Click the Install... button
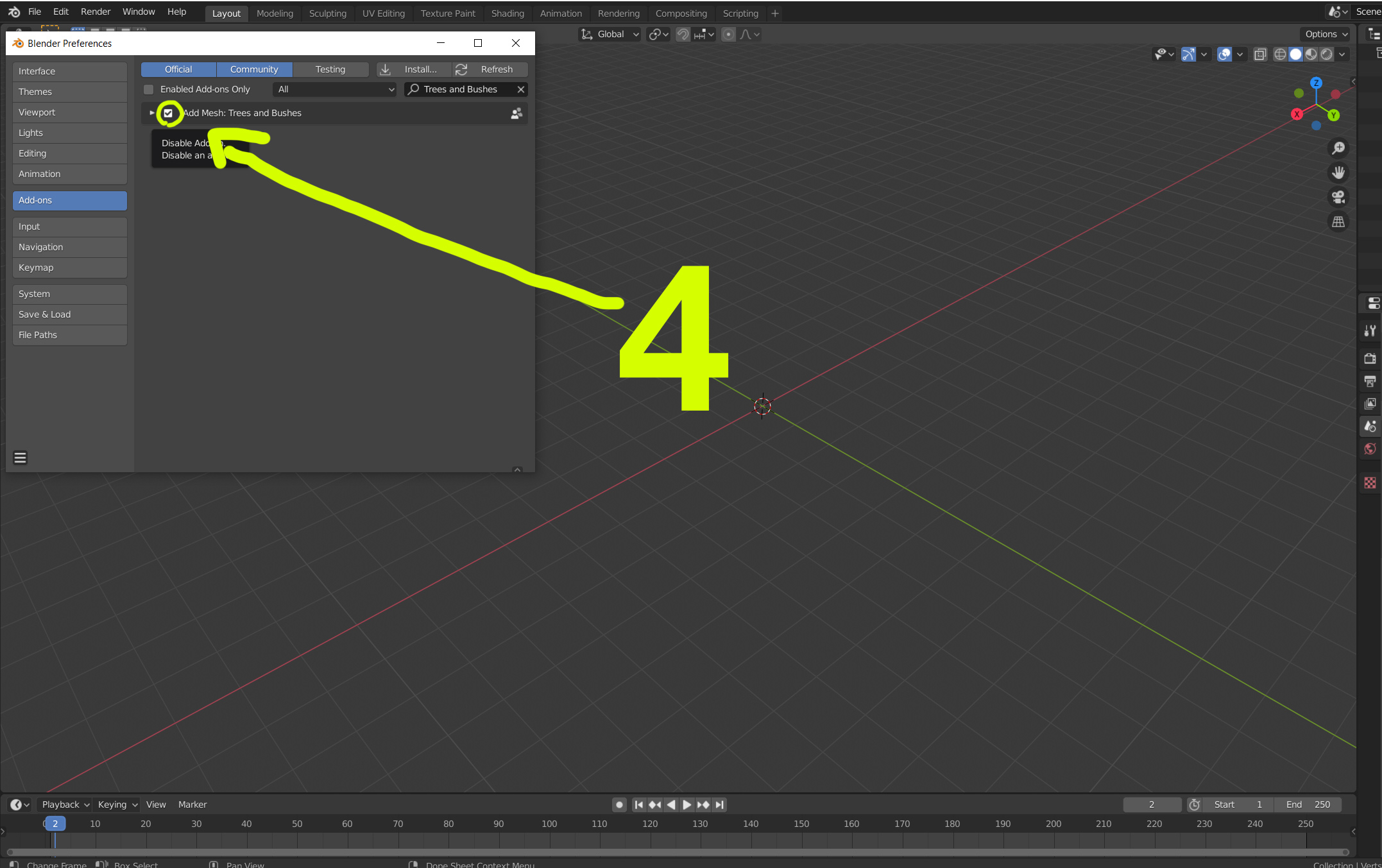The height and width of the screenshot is (868, 1382). click(413, 69)
